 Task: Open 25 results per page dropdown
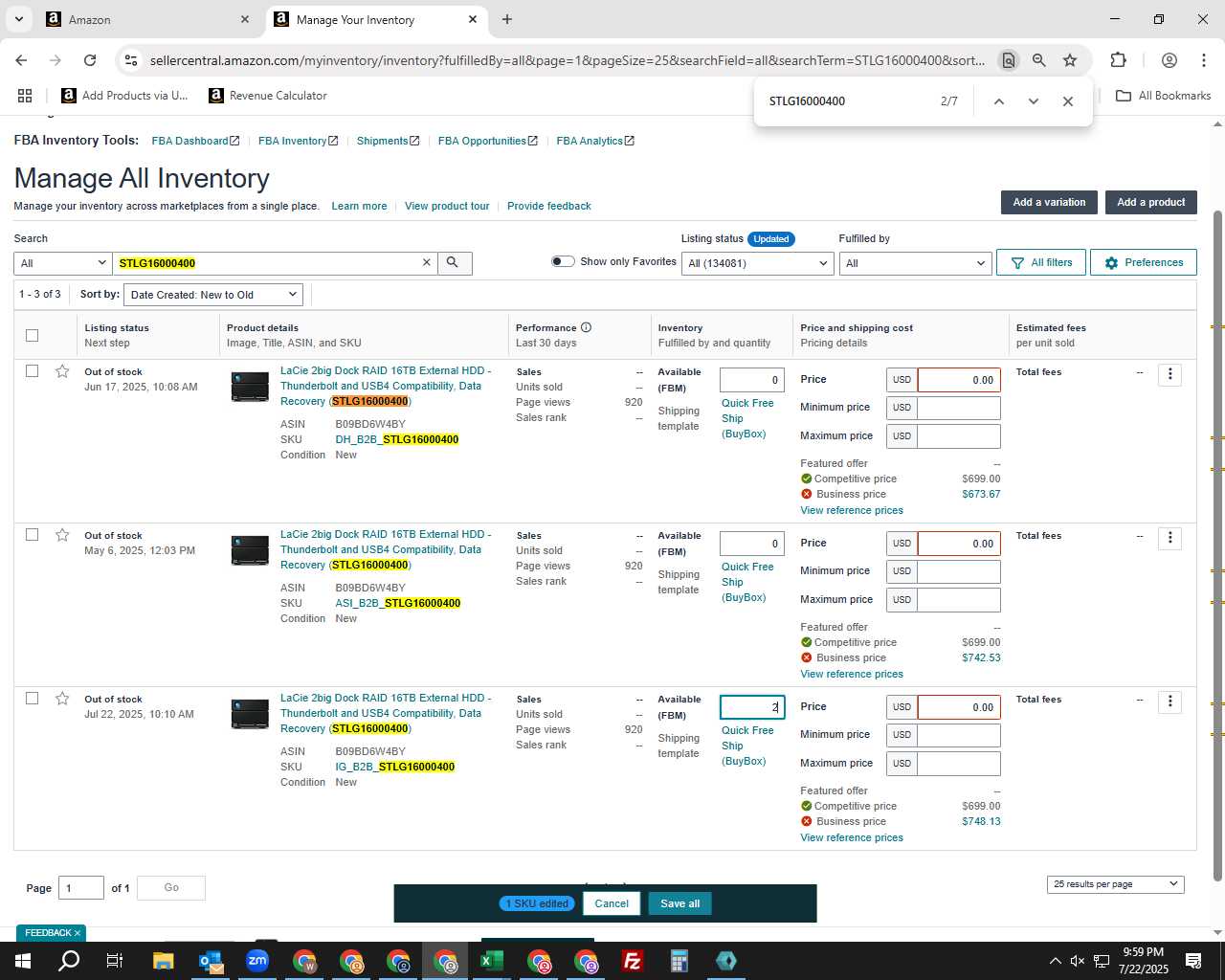(x=1115, y=884)
